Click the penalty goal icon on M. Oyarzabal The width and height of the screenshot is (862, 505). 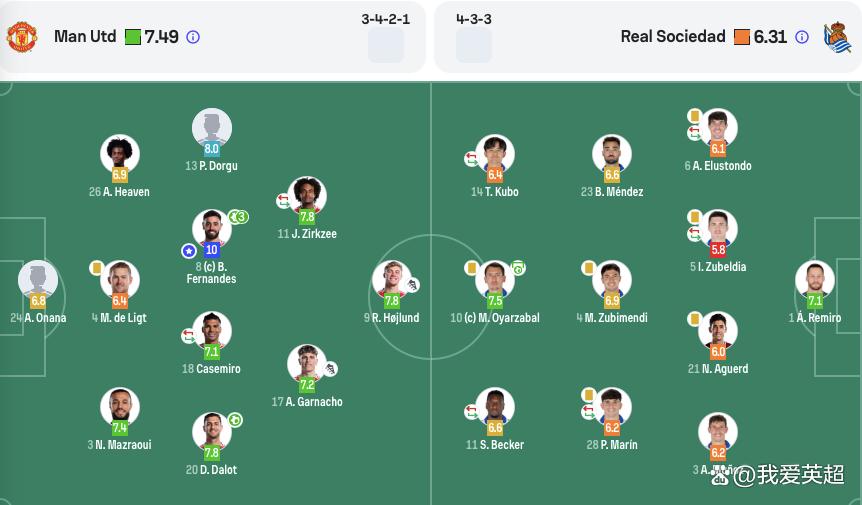518,268
